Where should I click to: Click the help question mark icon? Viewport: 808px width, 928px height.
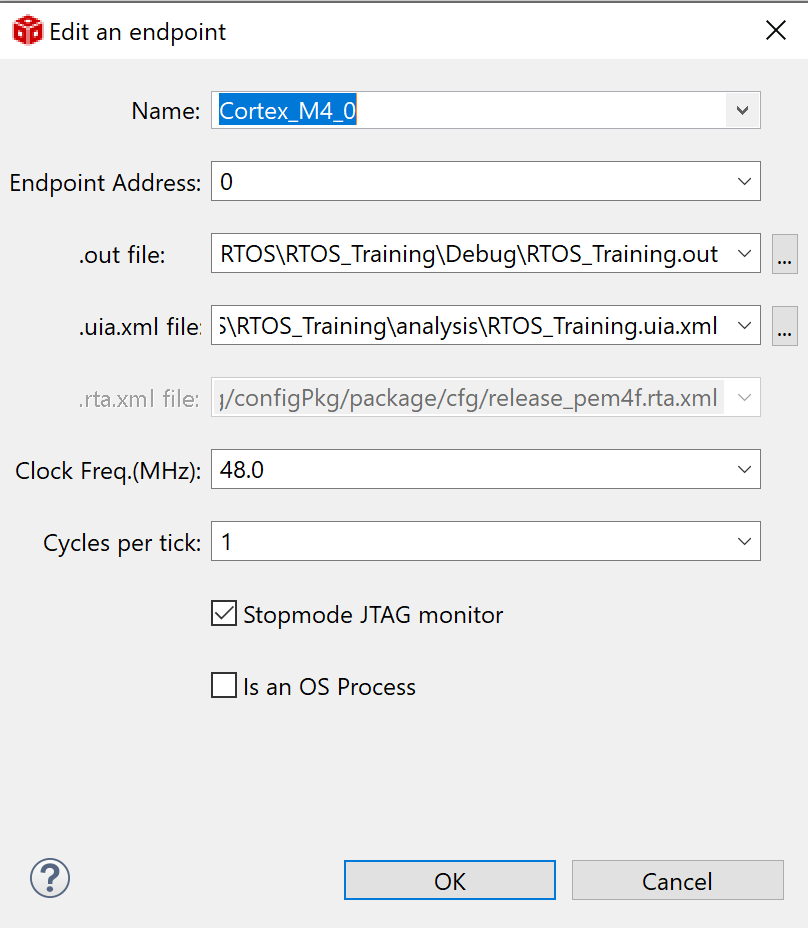pos(49,879)
